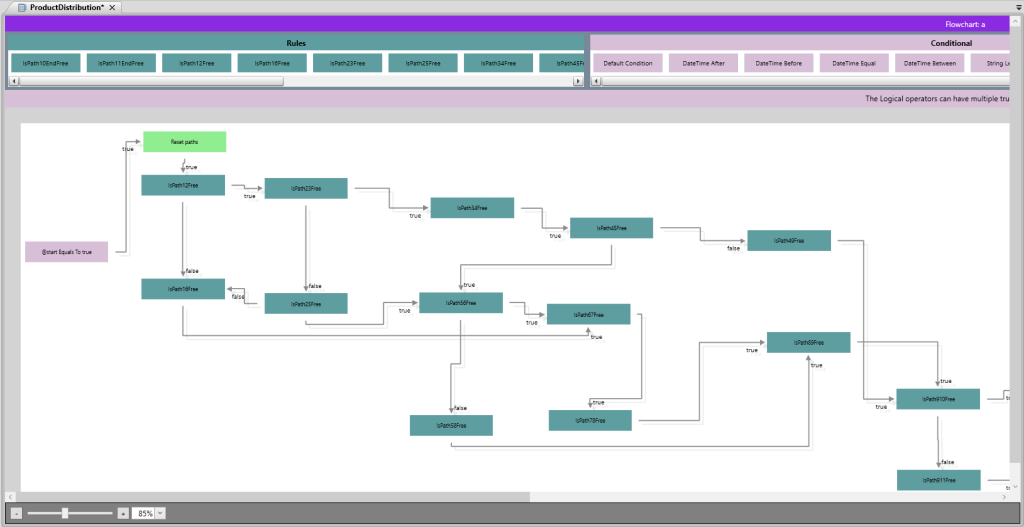This screenshot has width=1024, height=527.
Task: Open the tab list dropdown arrow
Action: 1014,7
